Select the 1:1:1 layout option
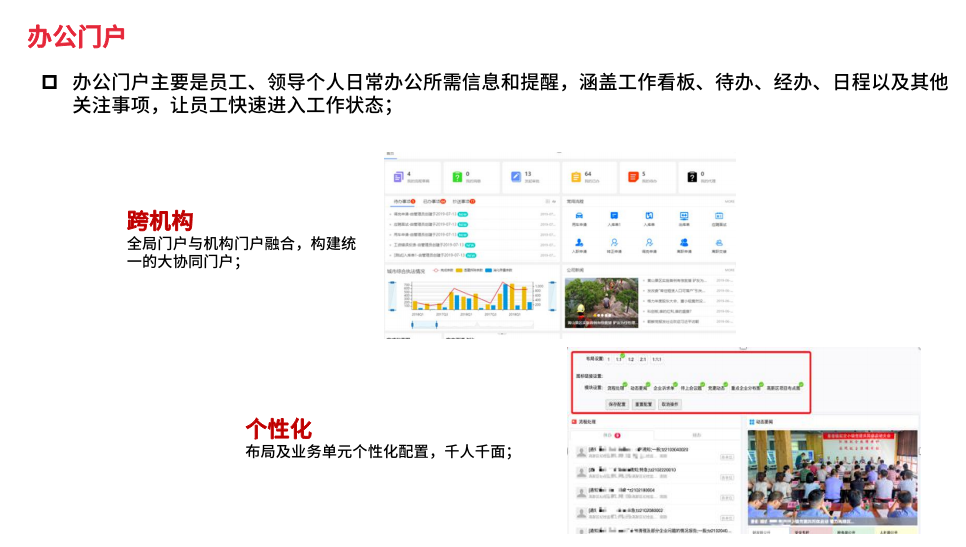Screen dimensions: 966x547 click(657, 358)
